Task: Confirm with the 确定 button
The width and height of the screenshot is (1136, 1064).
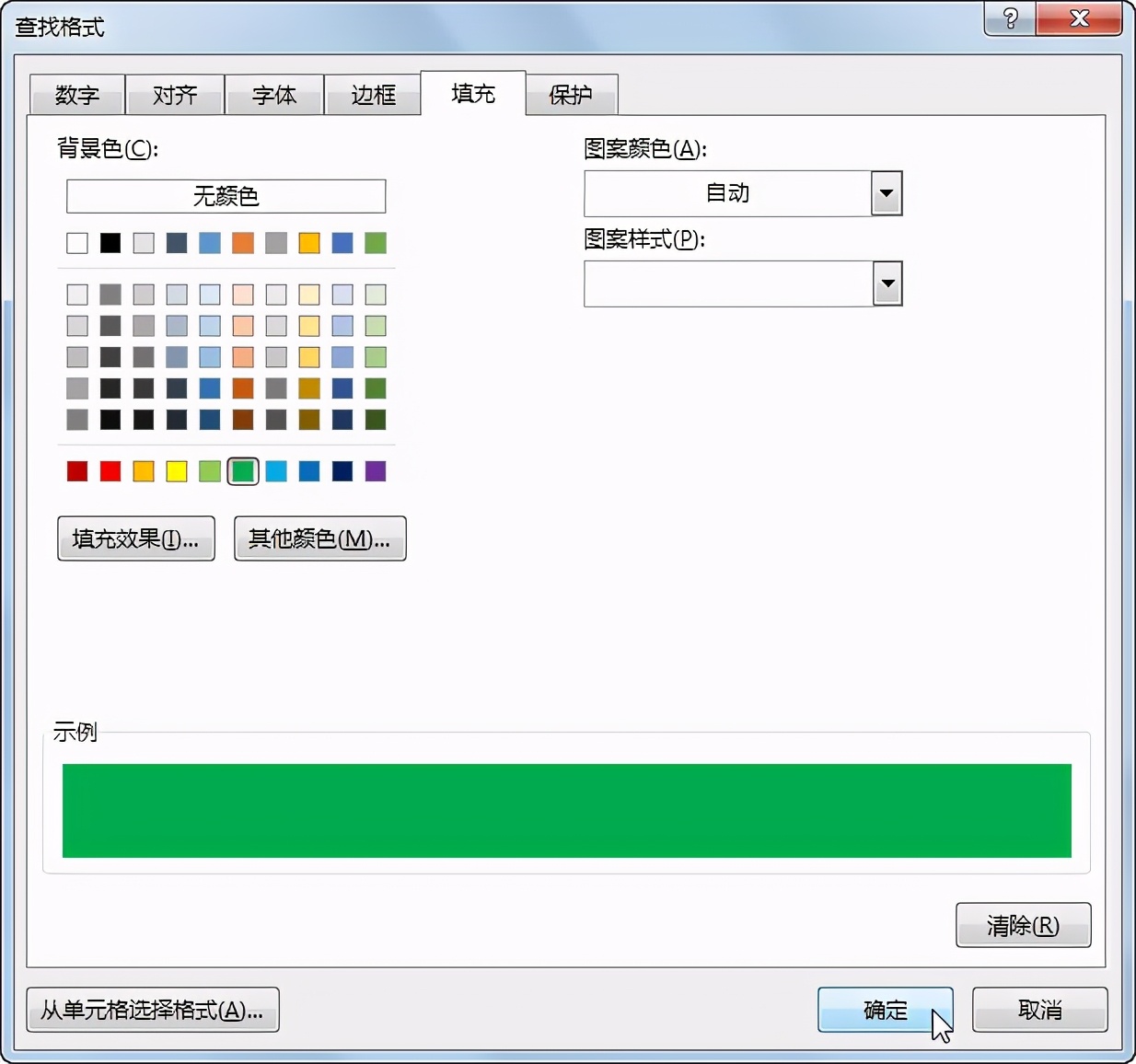Action: (x=885, y=1010)
